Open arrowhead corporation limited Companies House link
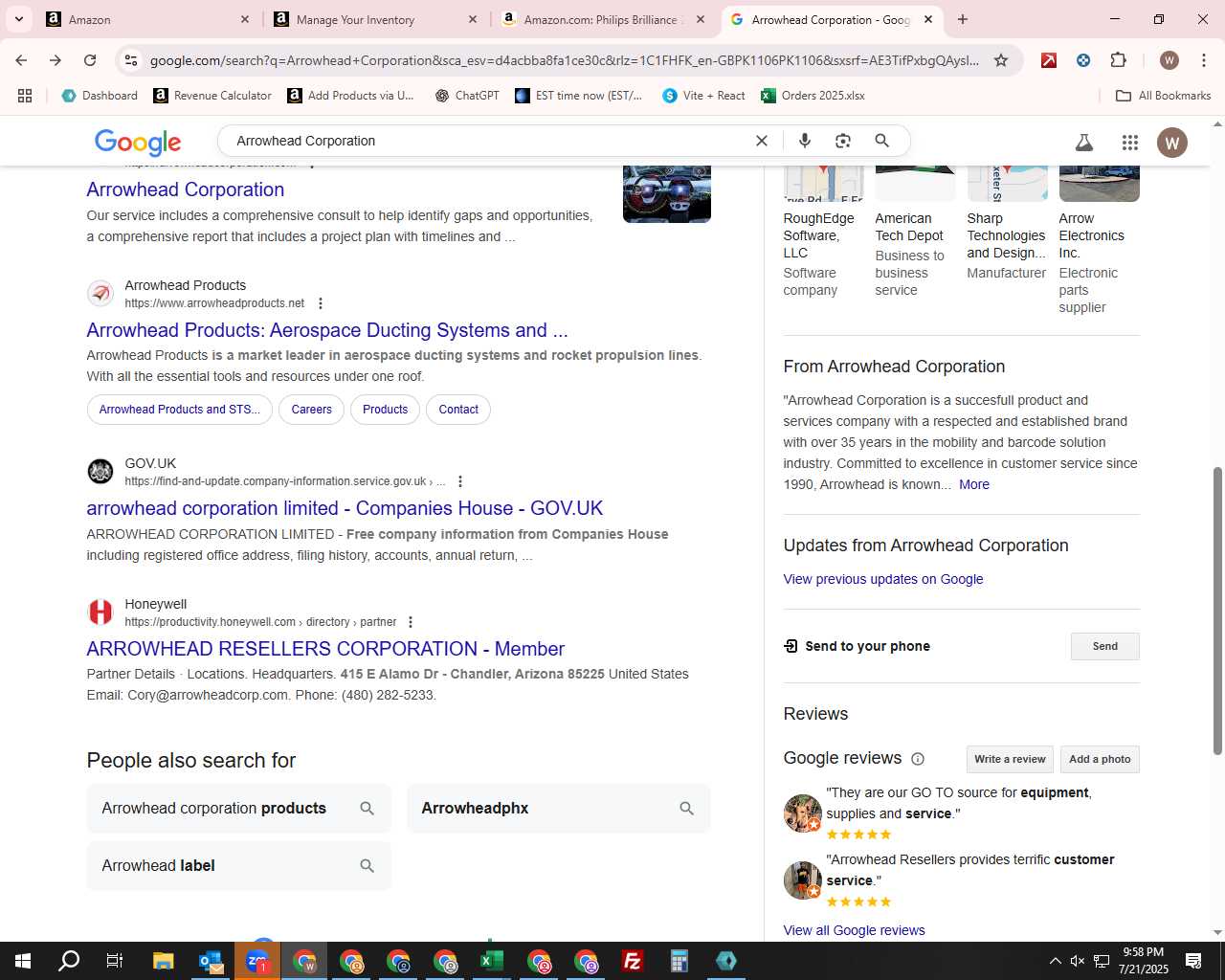Image resolution: width=1225 pixels, height=980 pixels. tap(345, 508)
